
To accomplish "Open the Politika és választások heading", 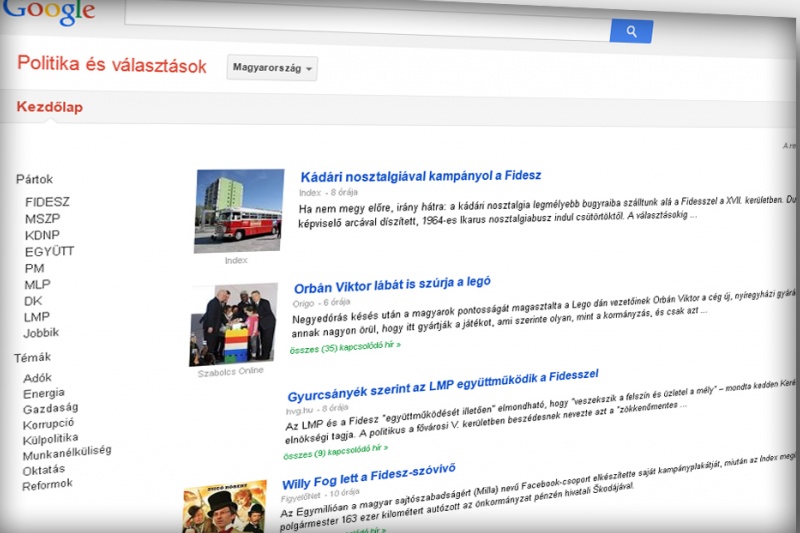I will pos(112,65).
